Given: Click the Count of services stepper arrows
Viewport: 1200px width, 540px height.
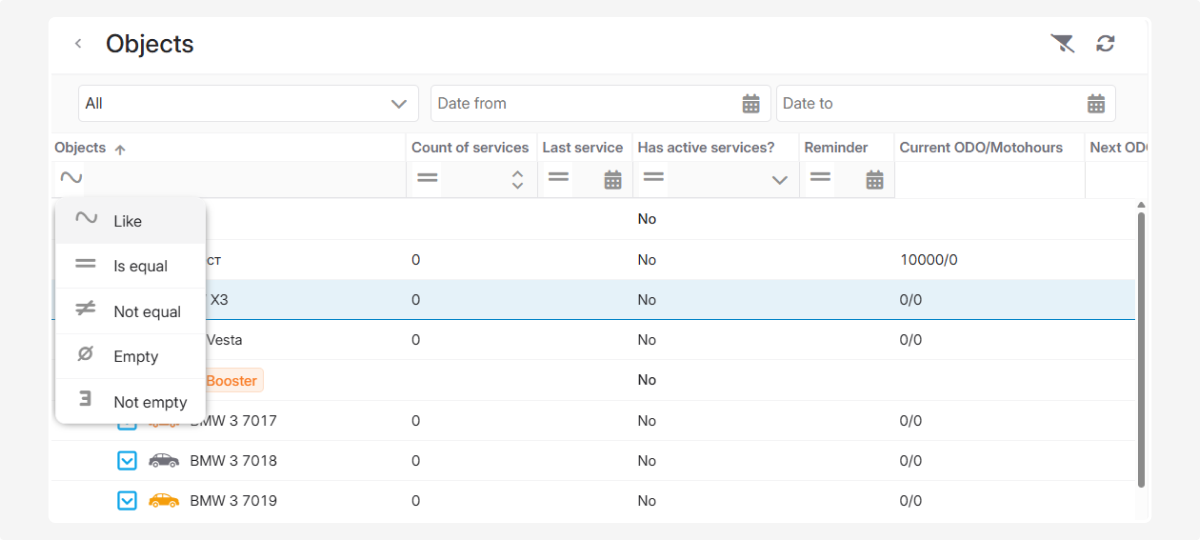Looking at the screenshot, I should tap(517, 179).
